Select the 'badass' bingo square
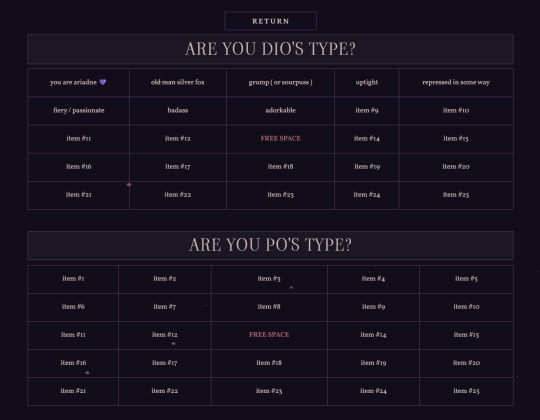 coord(178,111)
